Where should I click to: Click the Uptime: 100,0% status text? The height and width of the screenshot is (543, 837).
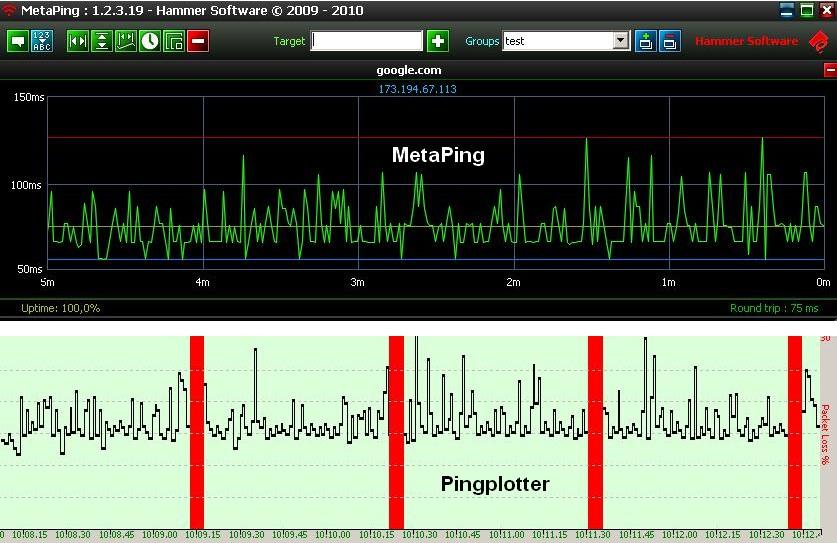tap(60, 308)
